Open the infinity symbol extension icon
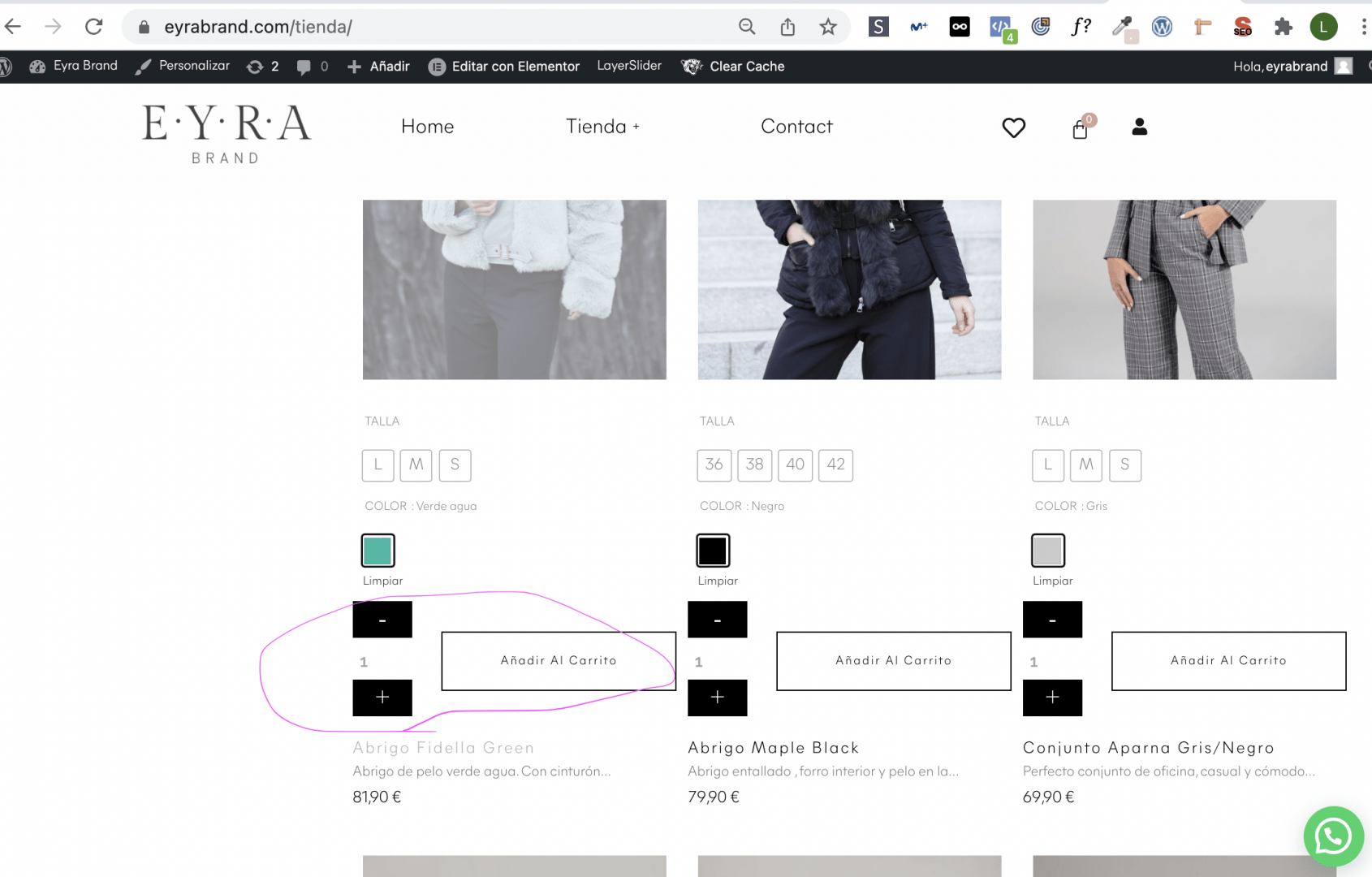The image size is (1372, 877). [960, 27]
